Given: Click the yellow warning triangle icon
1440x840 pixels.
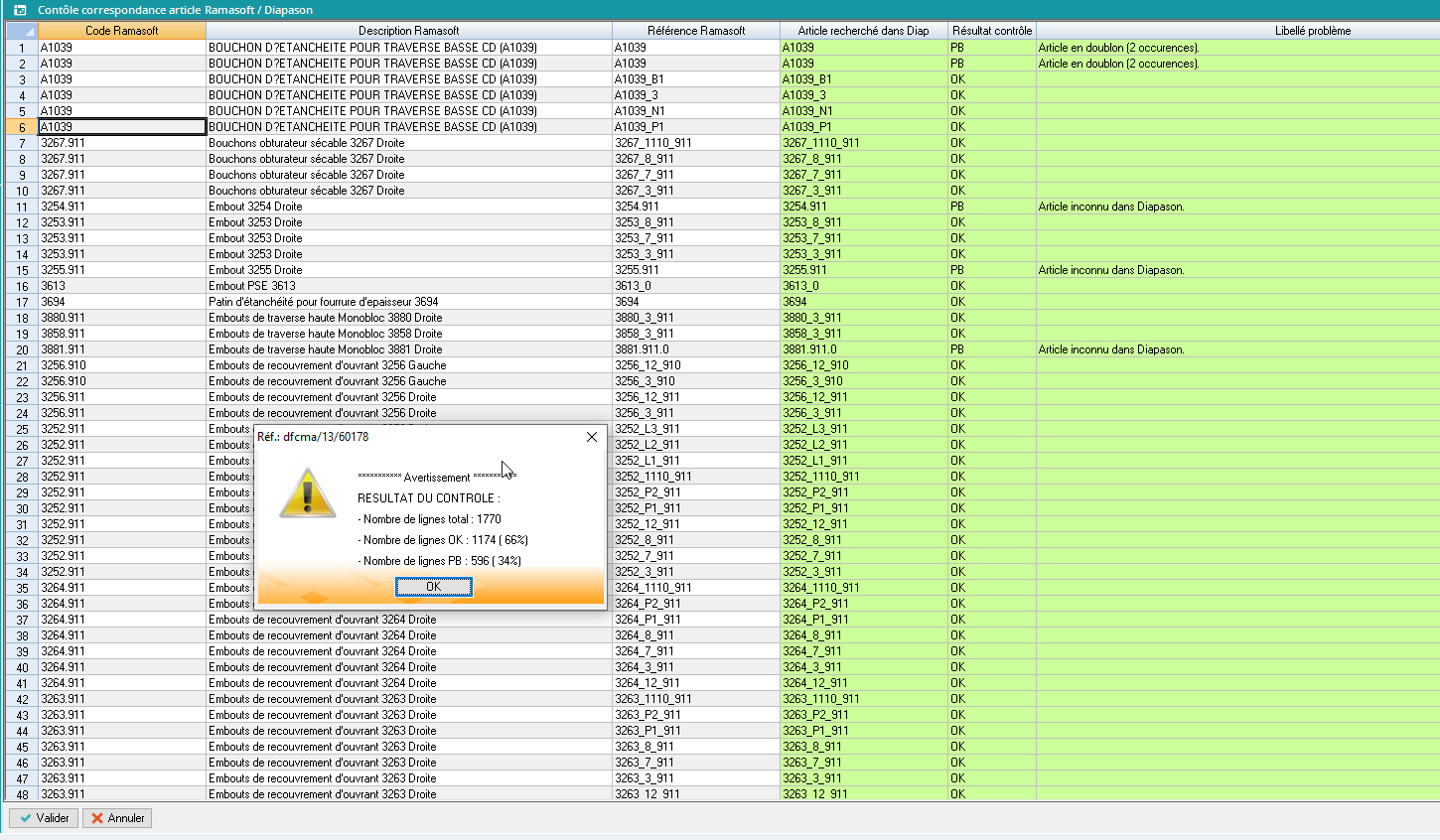Looking at the screenshot, I should [308, 493].
